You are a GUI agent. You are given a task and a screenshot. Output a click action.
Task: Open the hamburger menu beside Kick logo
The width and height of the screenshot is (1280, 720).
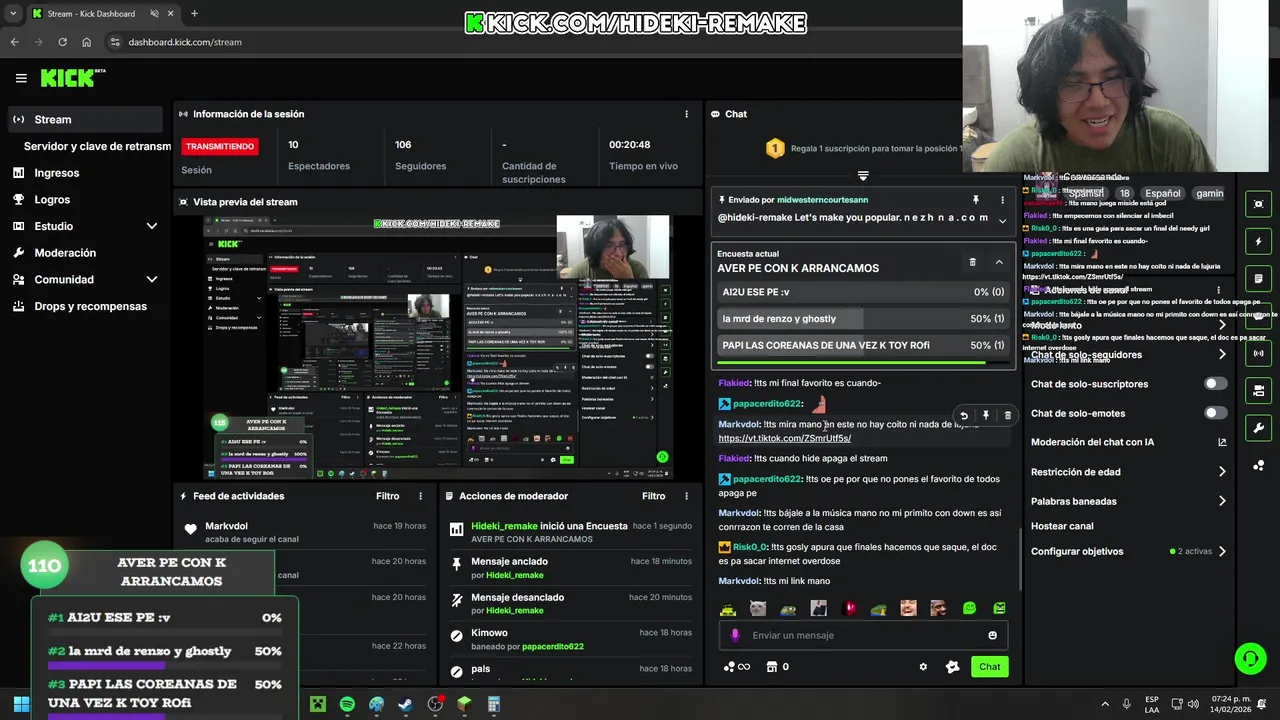coord(21,78)
